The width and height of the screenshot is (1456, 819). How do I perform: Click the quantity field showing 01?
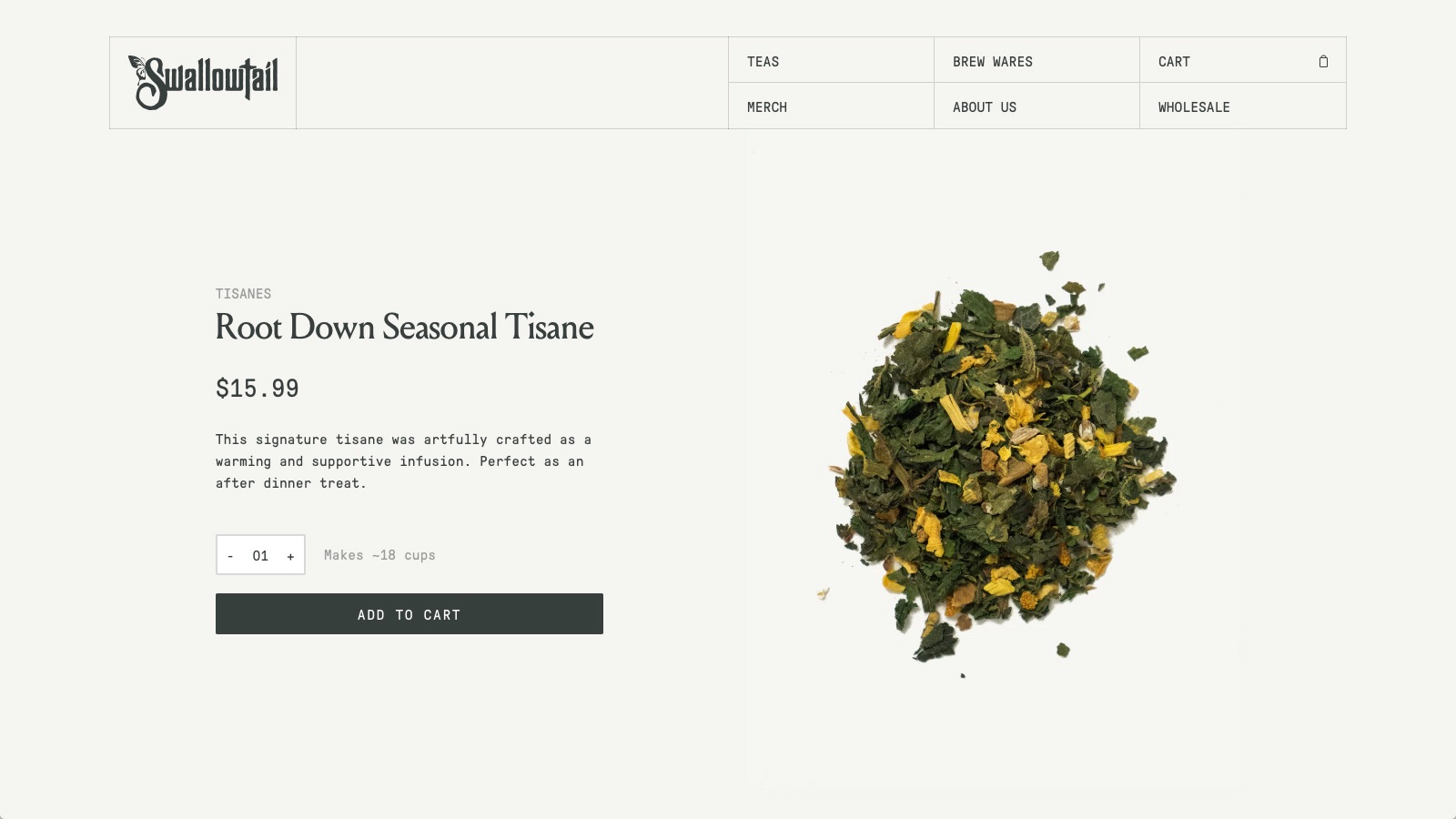click(260, 555)
